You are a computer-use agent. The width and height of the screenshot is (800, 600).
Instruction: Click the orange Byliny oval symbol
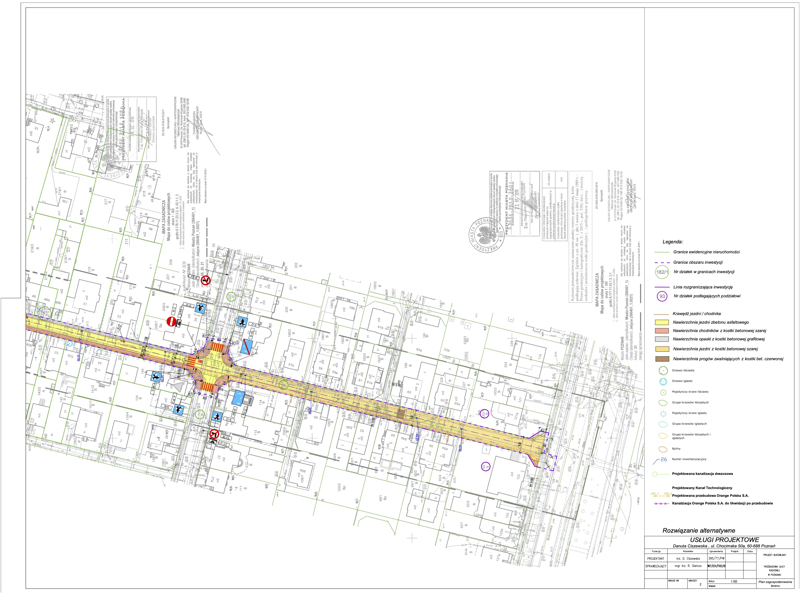point(661,449)
